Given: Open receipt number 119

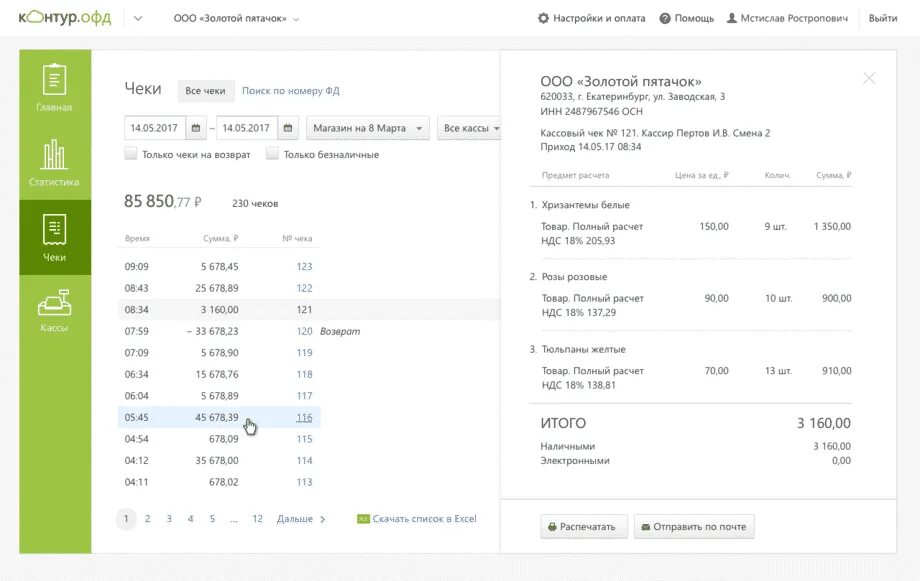Looking at the screenshot, I should pos(305,353).
